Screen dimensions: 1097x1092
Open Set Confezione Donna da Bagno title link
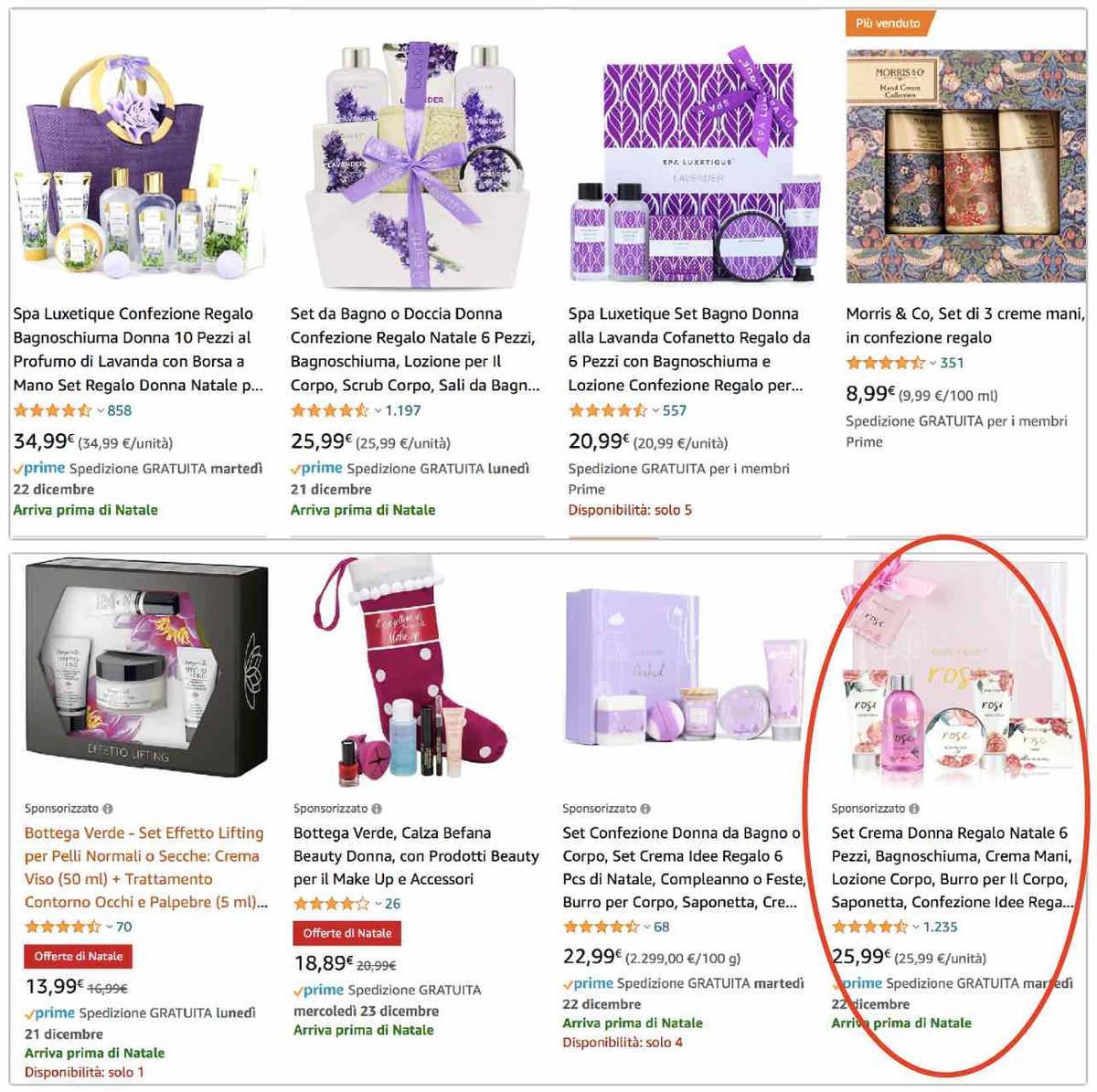click(683, 867)
